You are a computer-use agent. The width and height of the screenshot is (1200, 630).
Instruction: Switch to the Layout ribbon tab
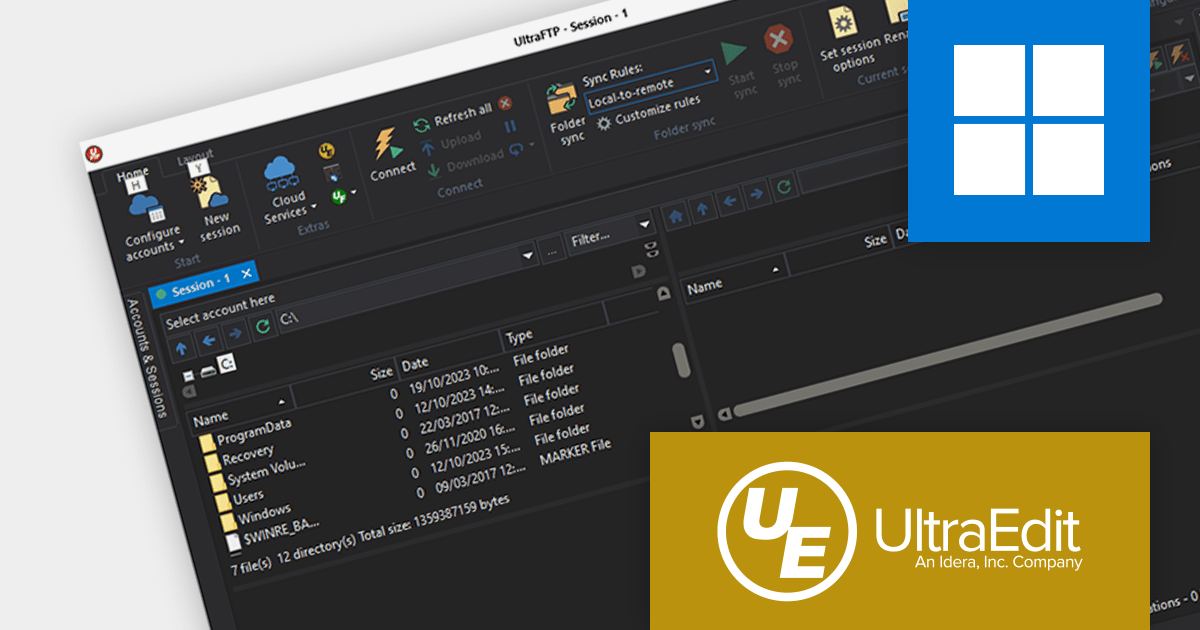click(195, 159)
